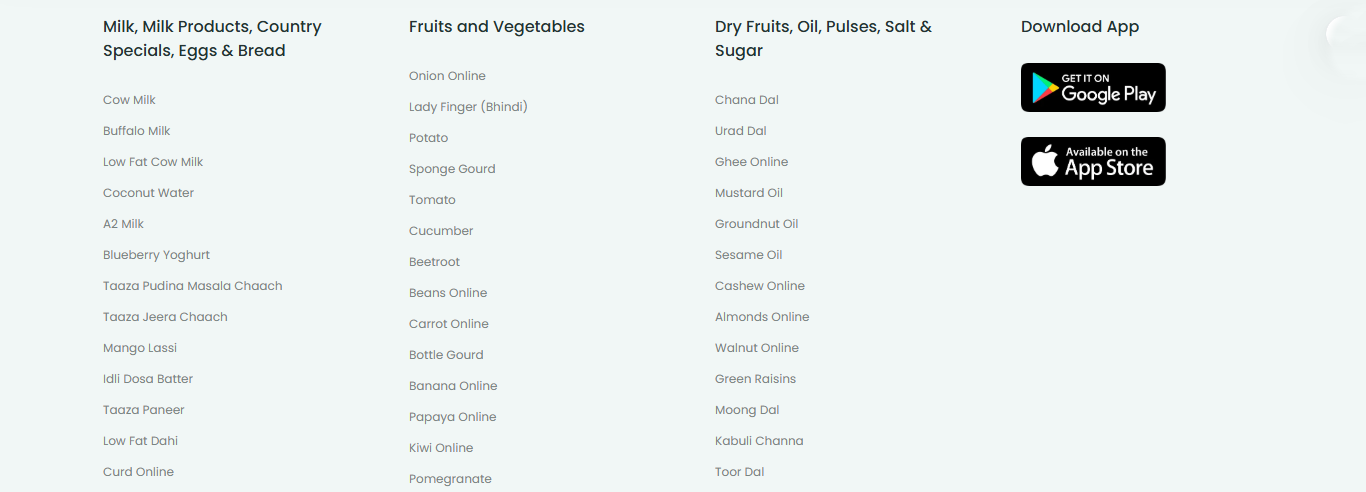Open the Blueberry Yoghurt link
The image size is (1366, 492).
156,255
